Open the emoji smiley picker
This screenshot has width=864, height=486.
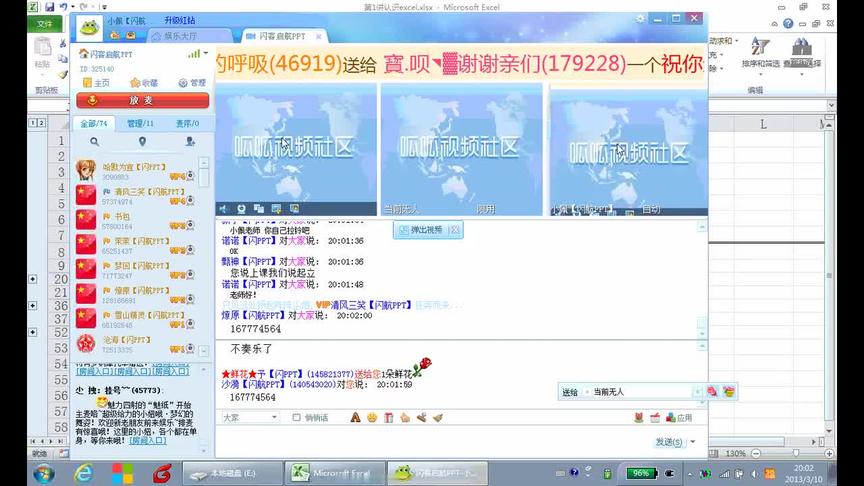[x=372, y=418]
